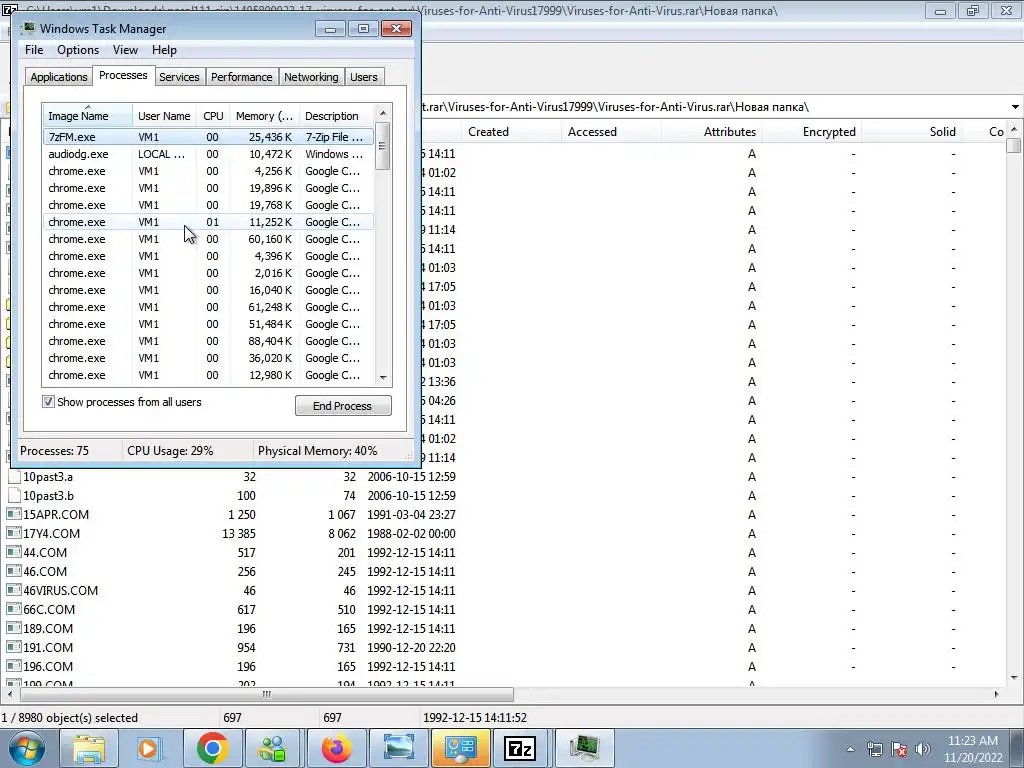Click the 46VIRUS.COM file icon
The height and width of the screenshot is (768, 1024).
tap(14, 590)
